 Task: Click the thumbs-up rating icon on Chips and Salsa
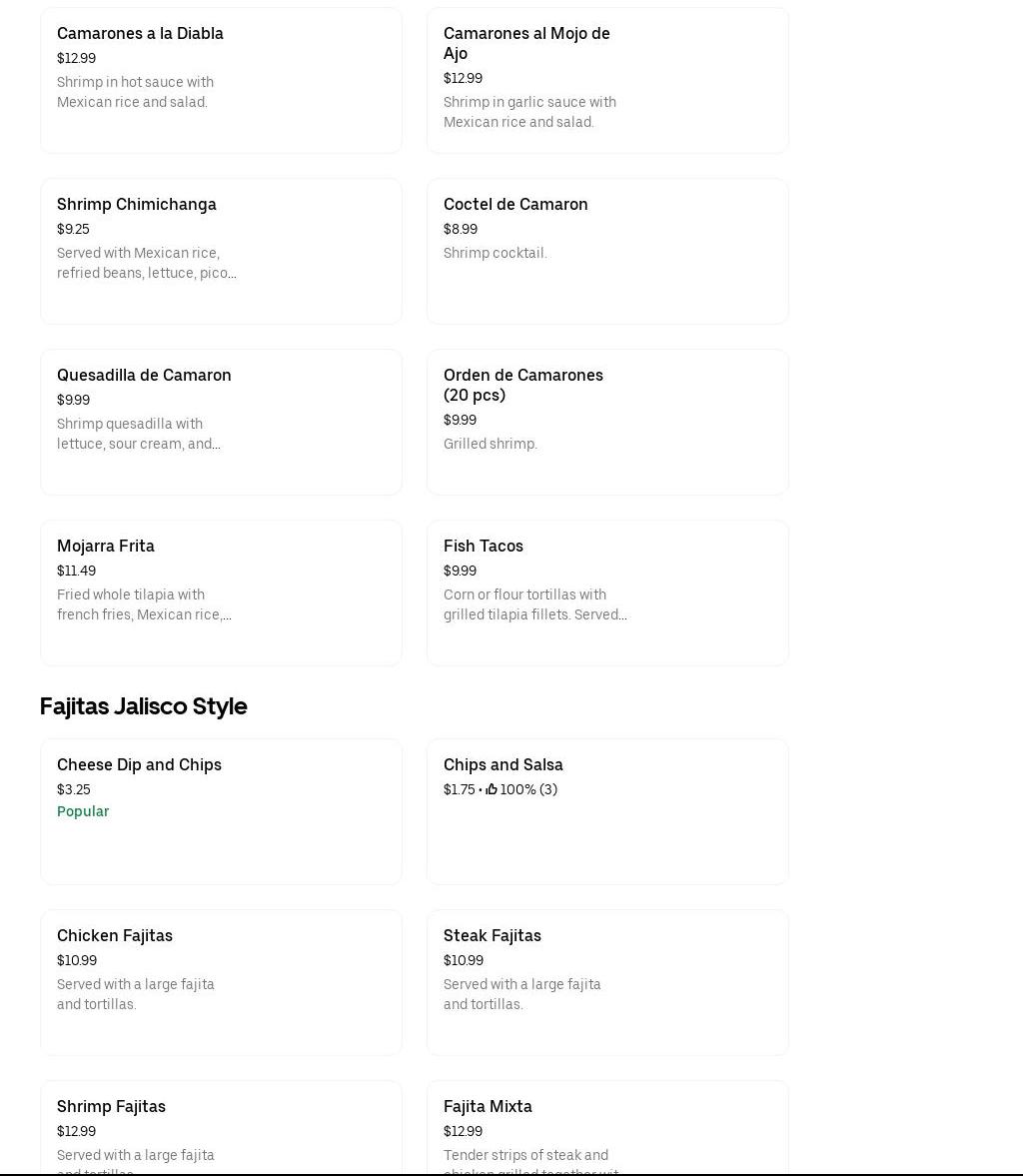click(x=492, y=789)
